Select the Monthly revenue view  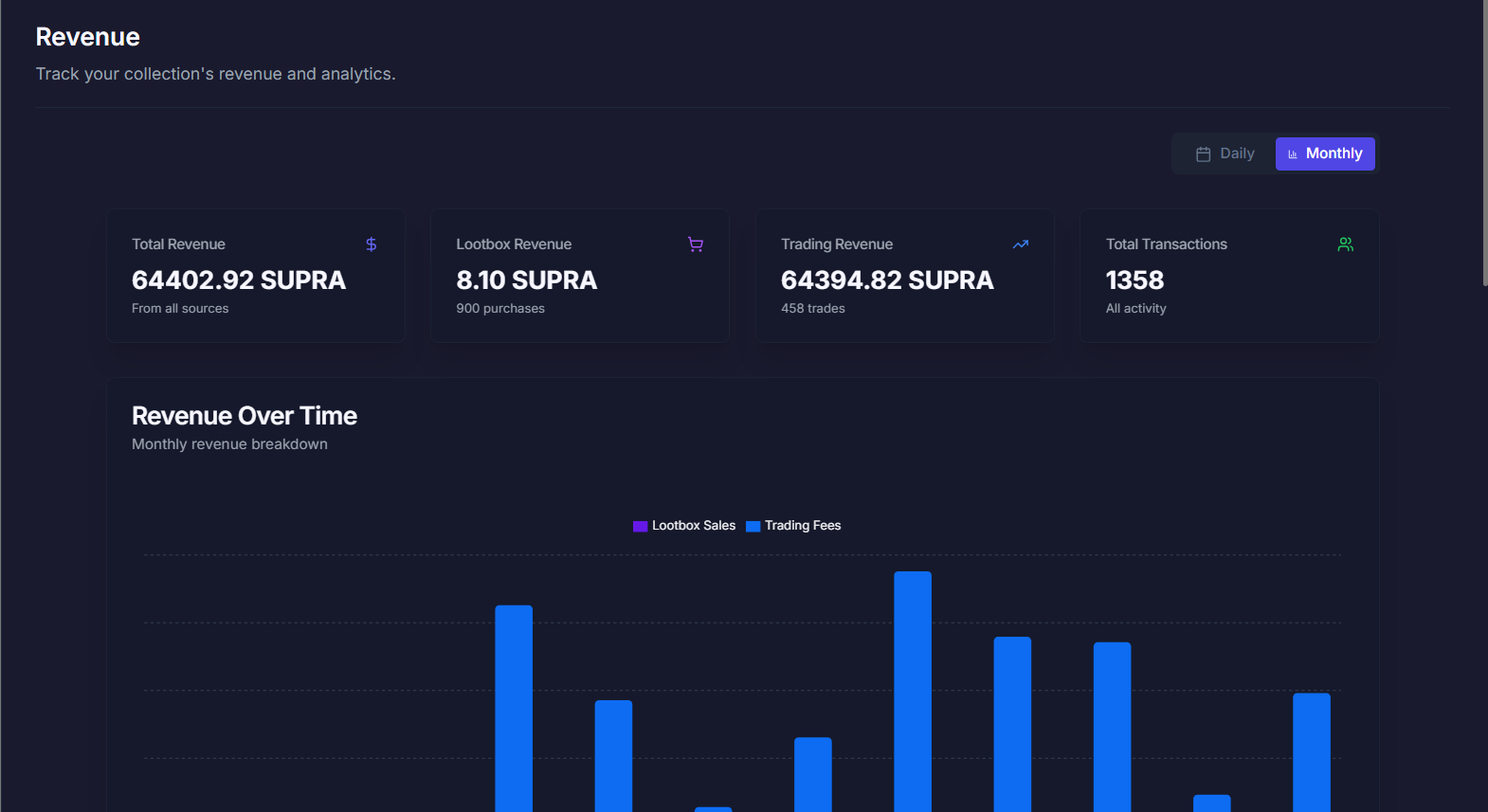click(x=1325, y=153)
